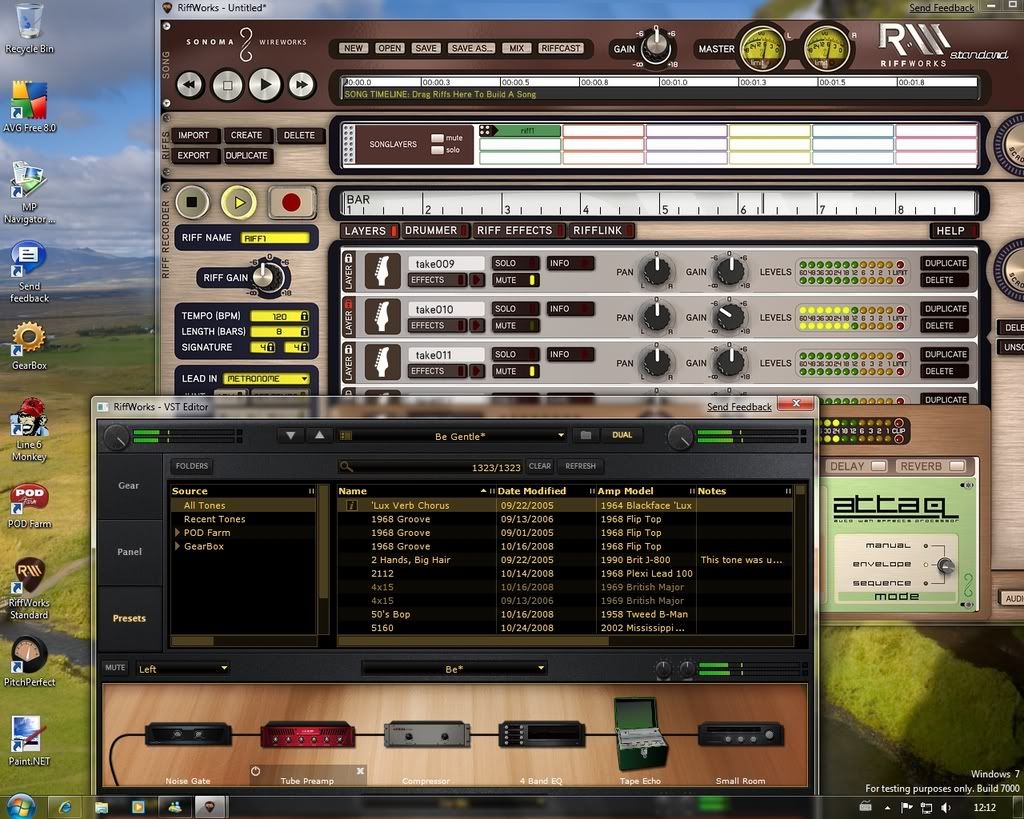Click the yellow riff play button
This screenshot has height=819, width=1024.
pyautogui.click(x=238, y=203)
